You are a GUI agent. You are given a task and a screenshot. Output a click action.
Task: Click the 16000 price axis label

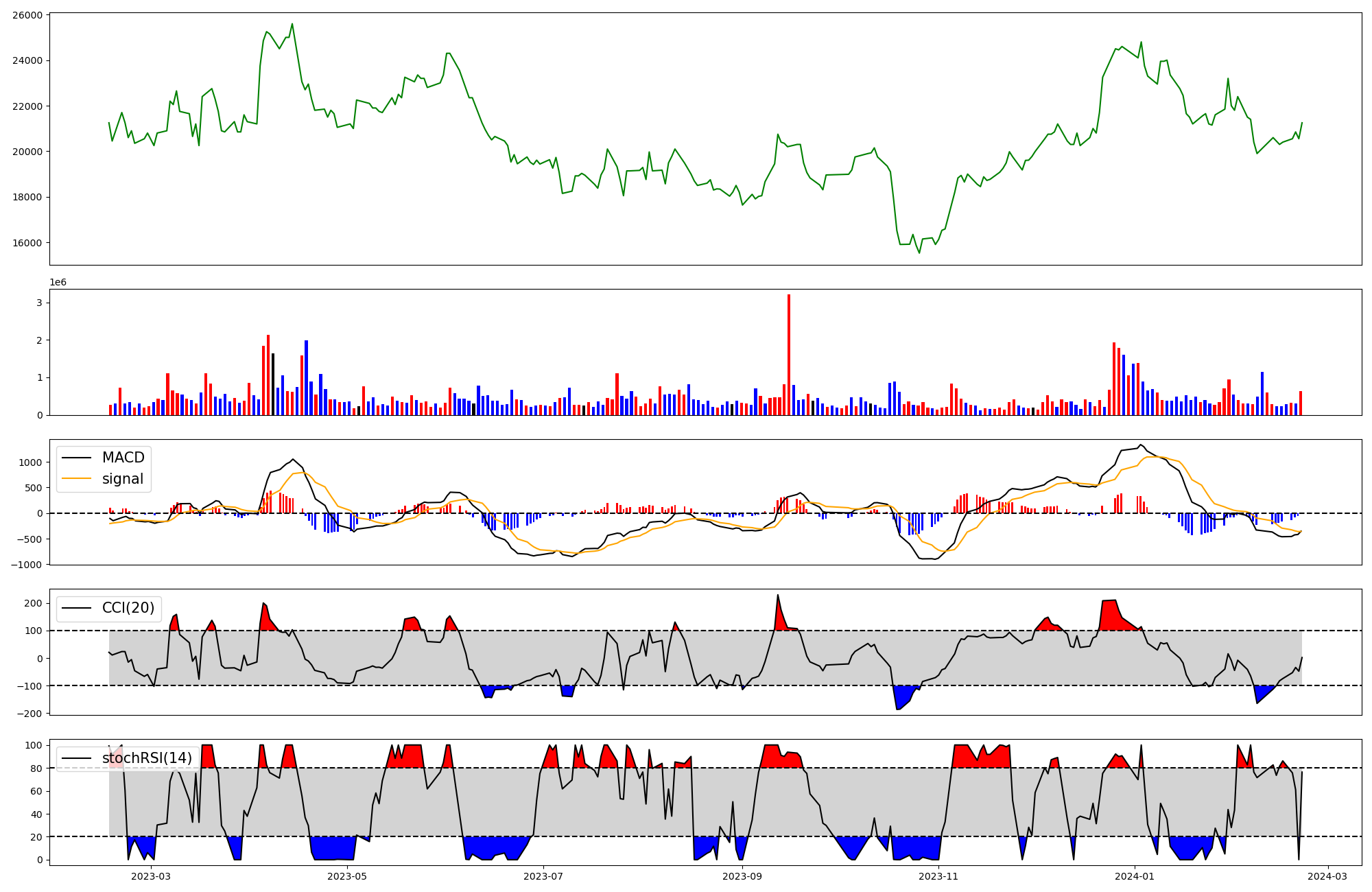tap(27, 243)
